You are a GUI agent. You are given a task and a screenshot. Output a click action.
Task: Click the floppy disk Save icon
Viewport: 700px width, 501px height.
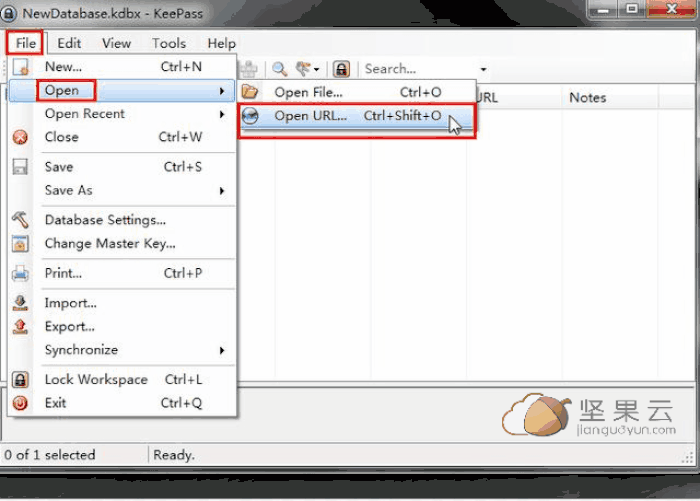pos(20,167)
